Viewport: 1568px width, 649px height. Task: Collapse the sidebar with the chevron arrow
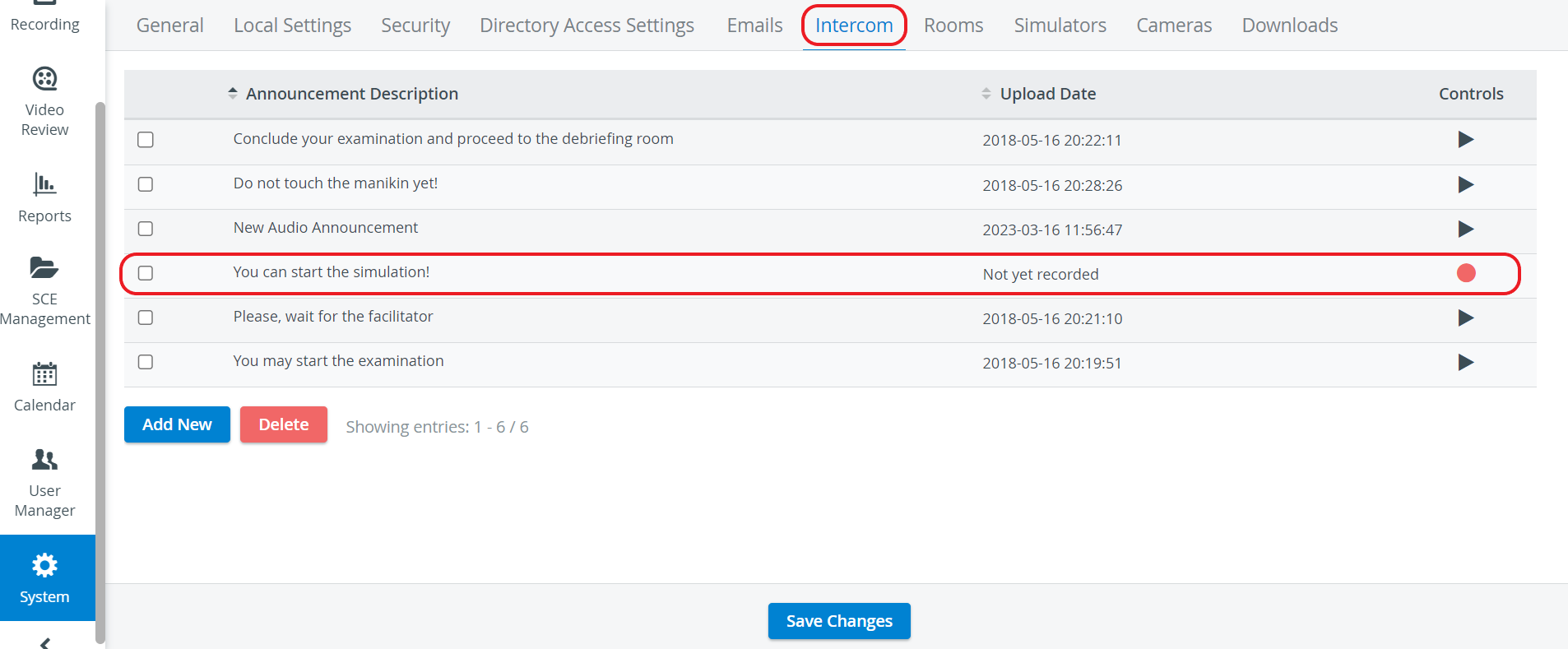44,642
